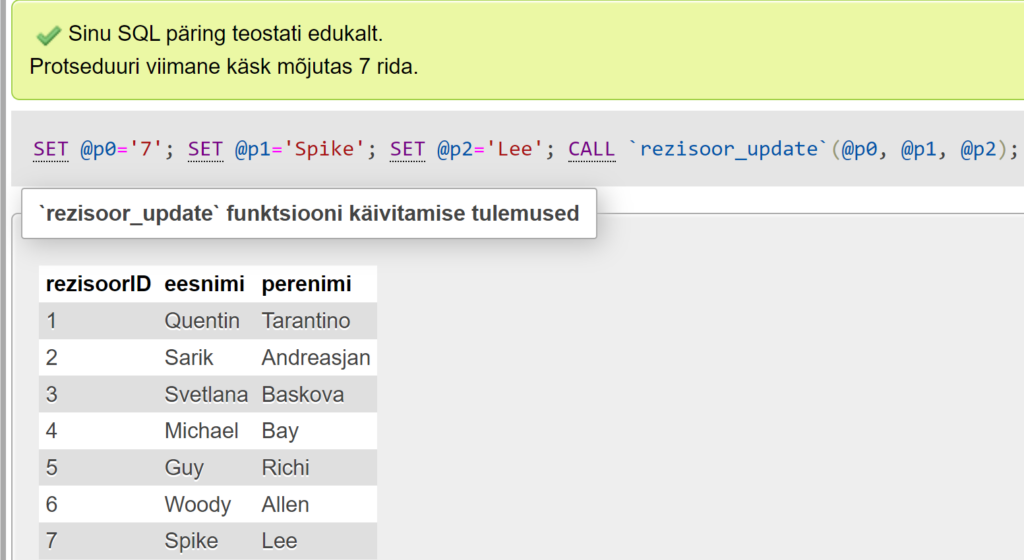The height and width of the screenshot is (560, 1024).
Task: Select the eesnimi column header
Action: click(204, 284)
